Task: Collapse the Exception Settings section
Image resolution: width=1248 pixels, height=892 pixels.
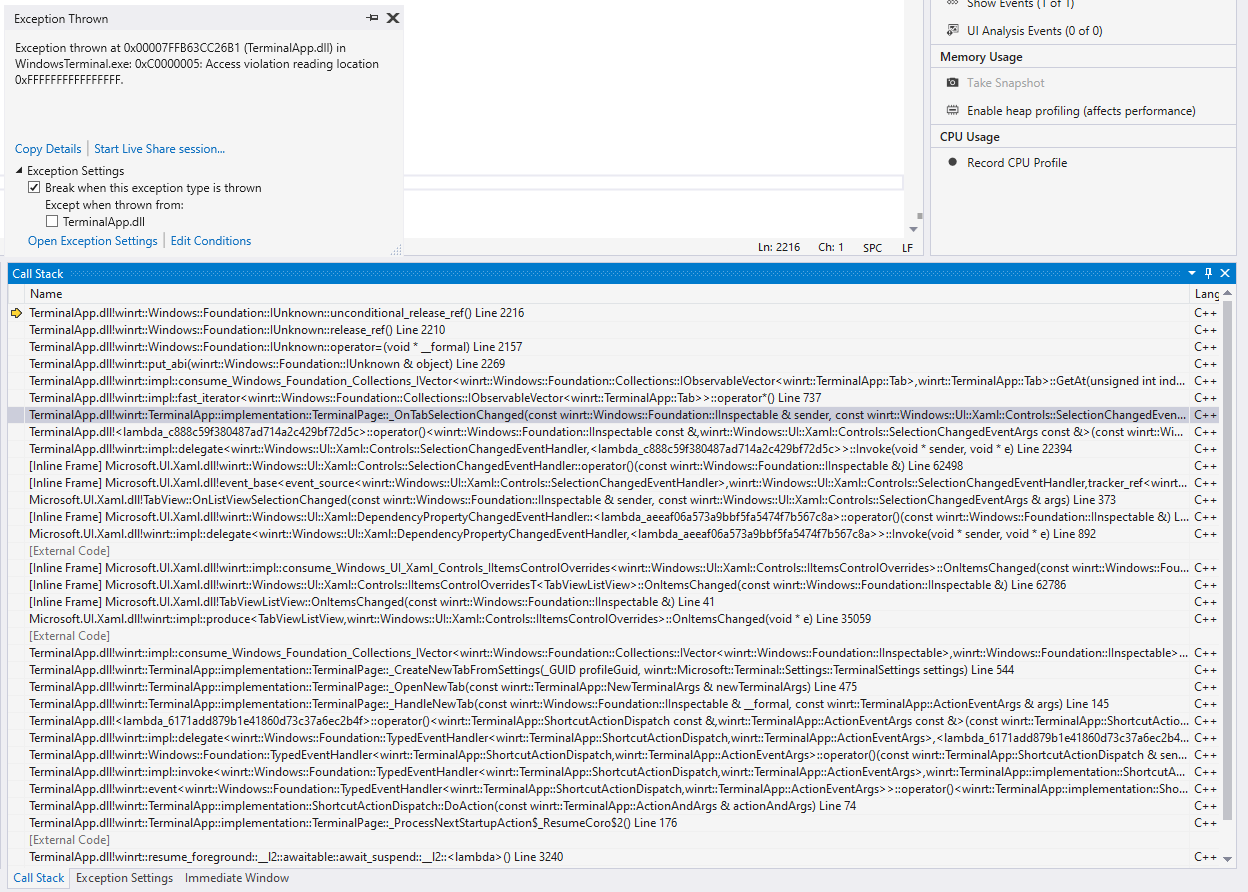Action: pyautogui.click(x=19, y=171)
